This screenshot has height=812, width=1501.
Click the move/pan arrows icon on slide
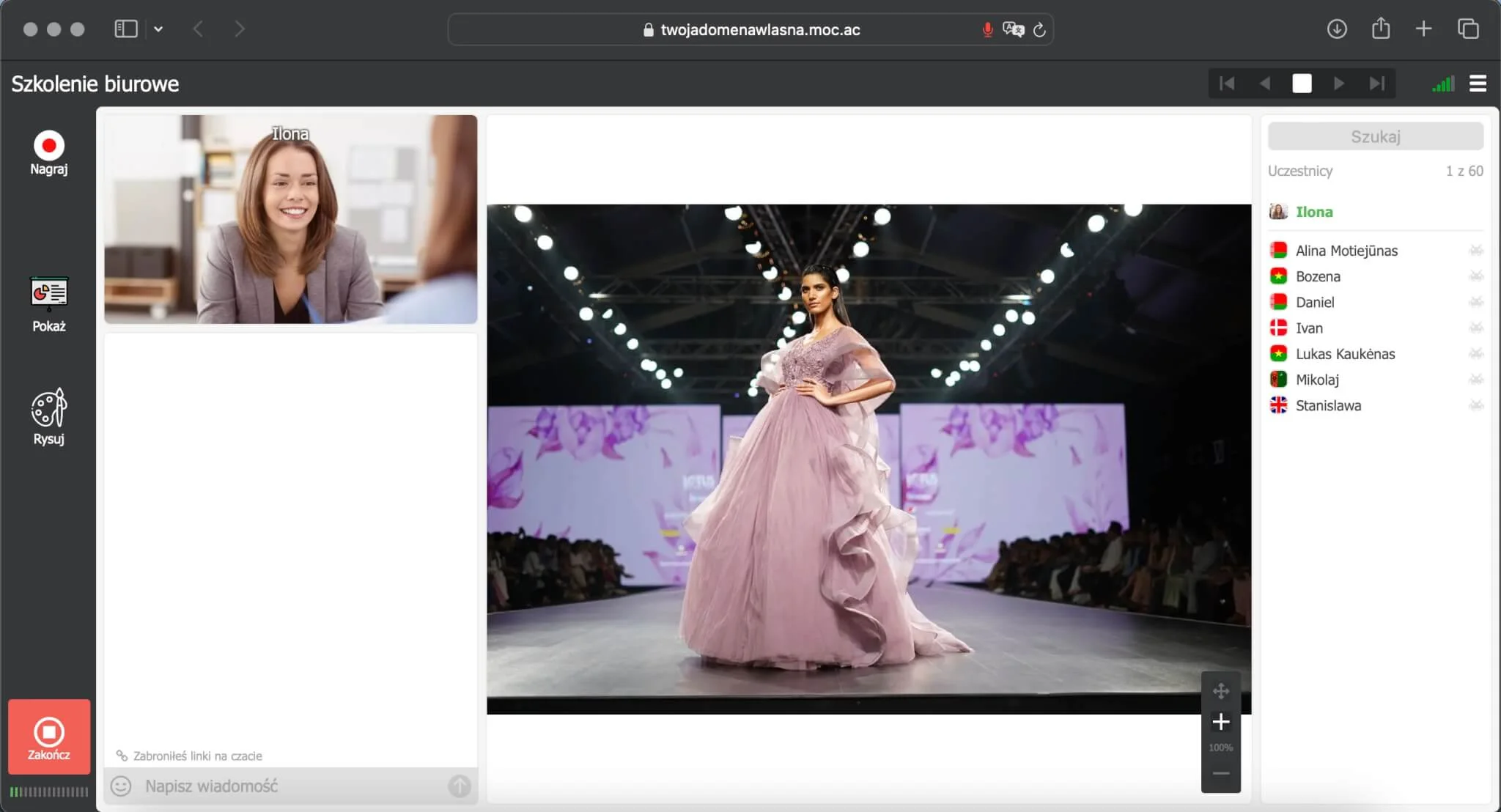(x=1220, y=690)
